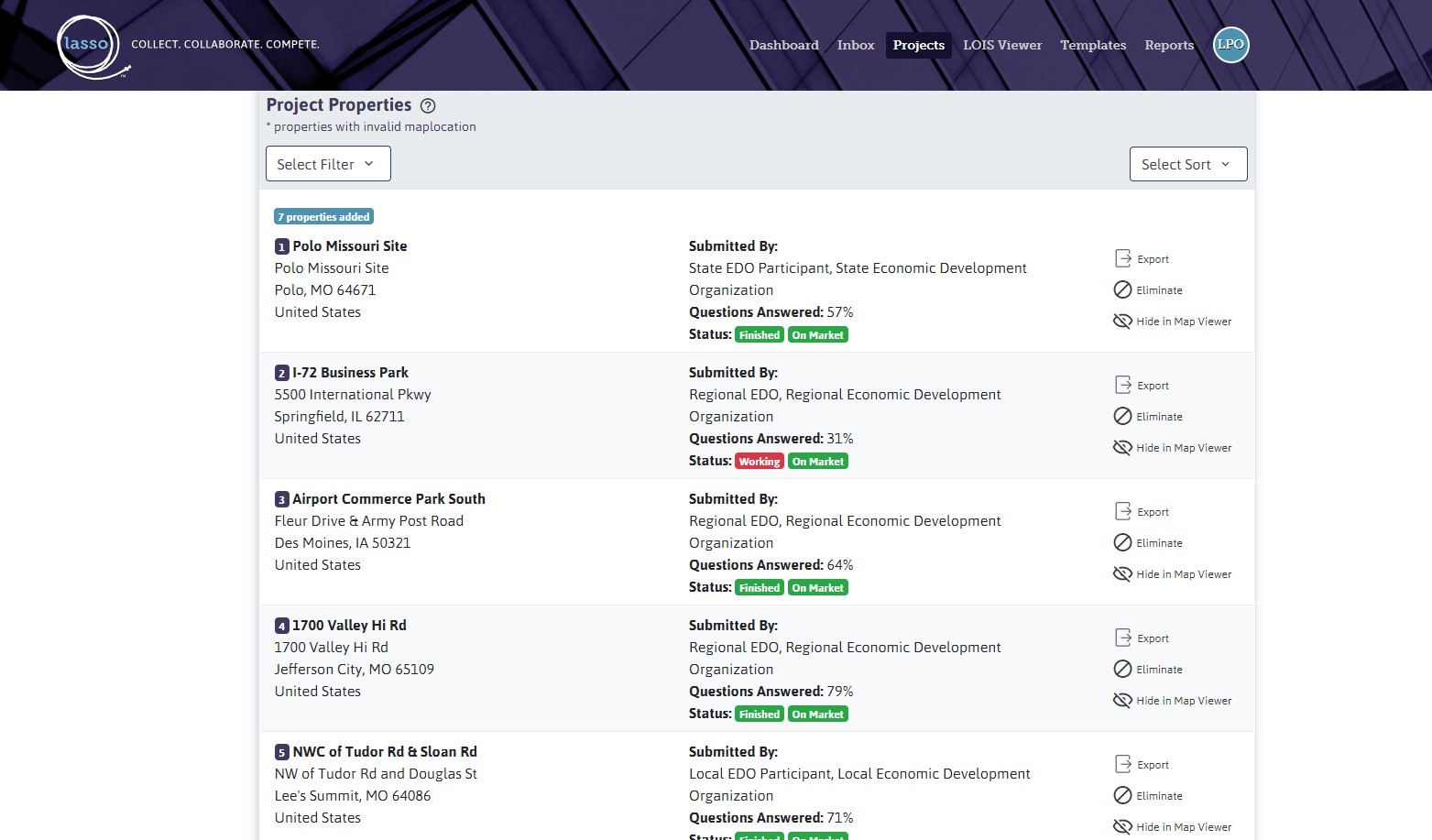The width and height of the screenshot is (1432, 840).
Task: Open the LOIS Viewer menu item
Action: 1002,45
